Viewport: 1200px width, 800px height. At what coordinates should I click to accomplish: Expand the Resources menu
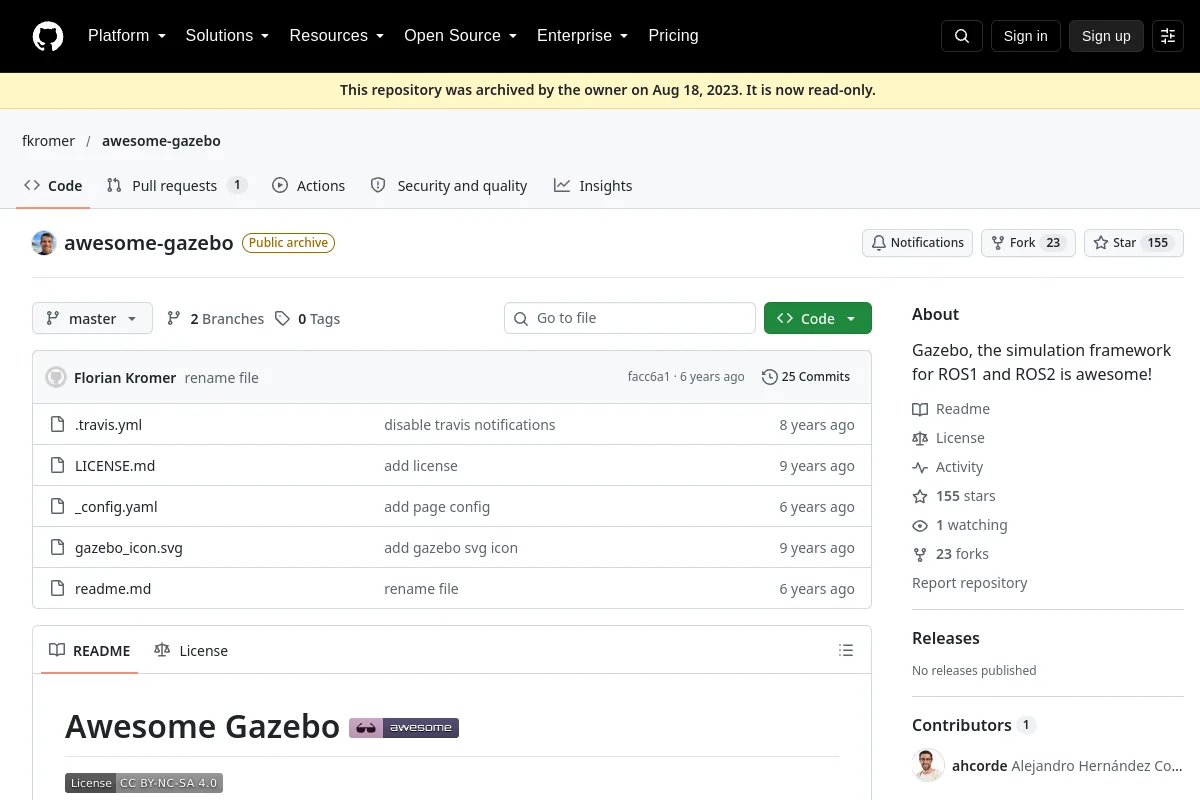(336, 36)
